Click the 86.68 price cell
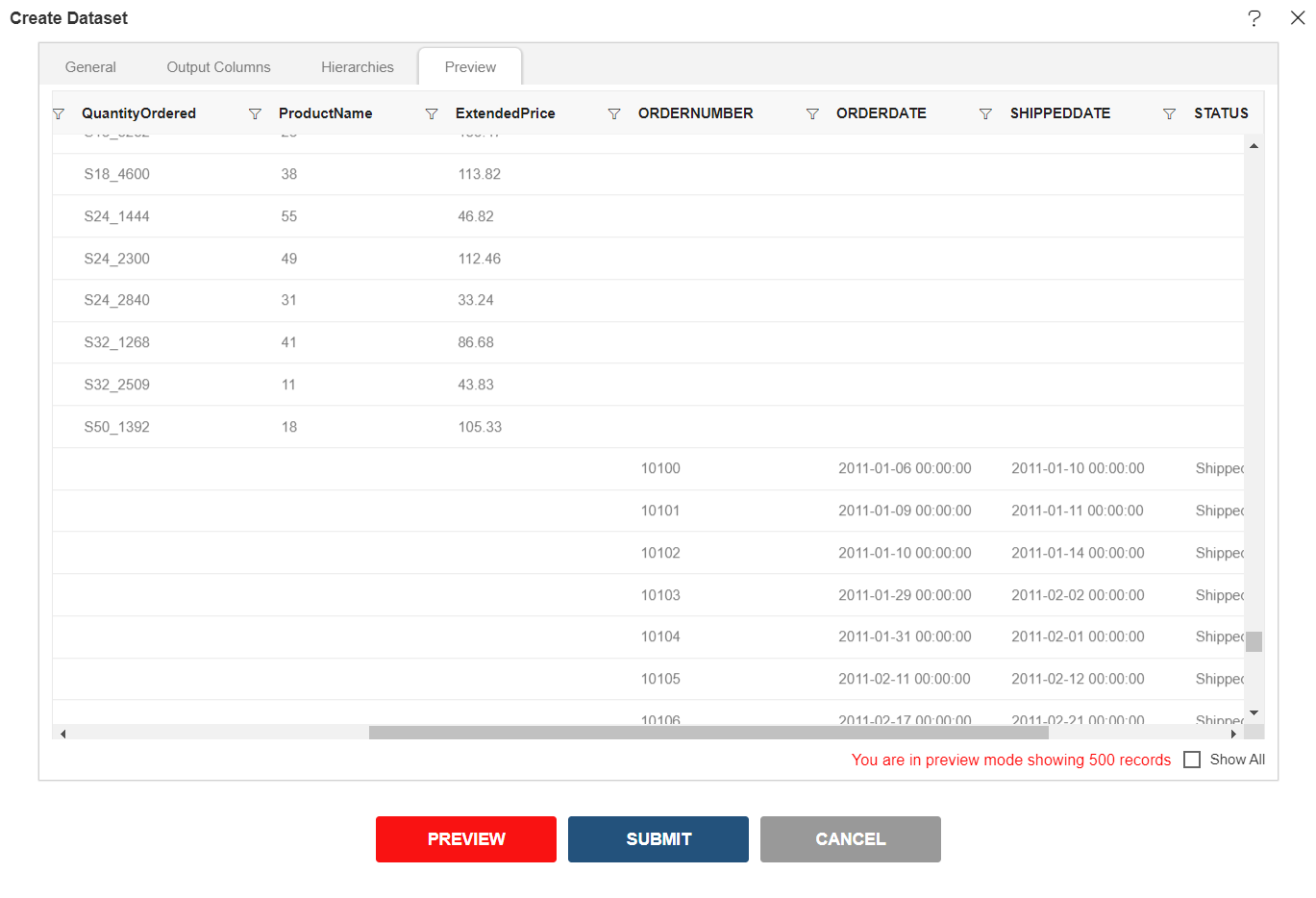Screen dimensions: 1316x898 click(476, 342)
